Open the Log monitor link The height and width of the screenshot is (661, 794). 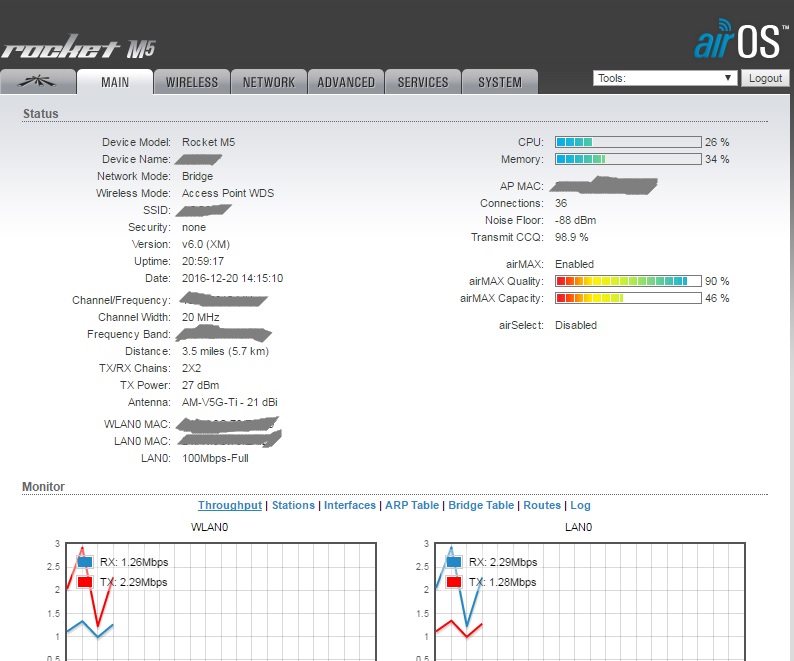pos(581,506)
